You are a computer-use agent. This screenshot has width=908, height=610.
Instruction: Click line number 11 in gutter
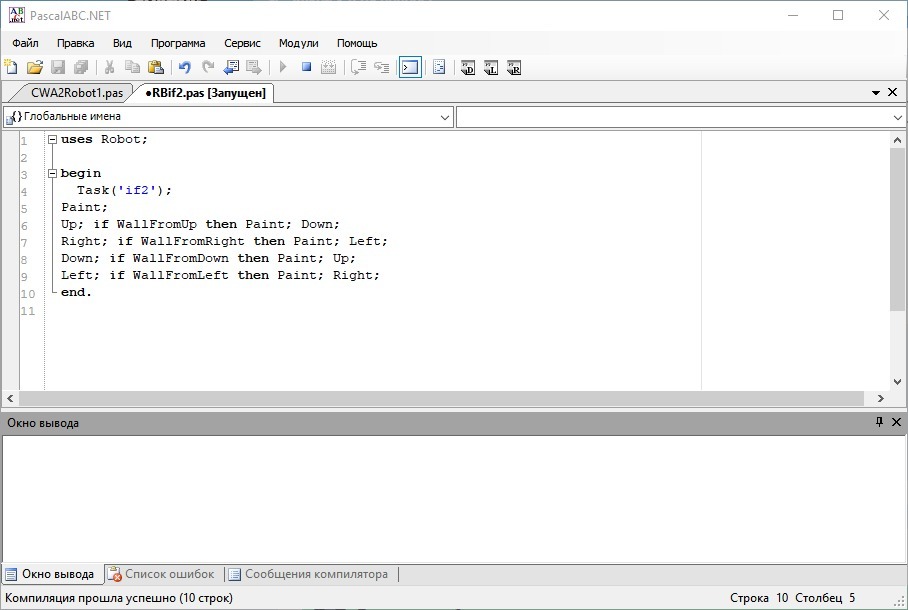coord(28,311)
